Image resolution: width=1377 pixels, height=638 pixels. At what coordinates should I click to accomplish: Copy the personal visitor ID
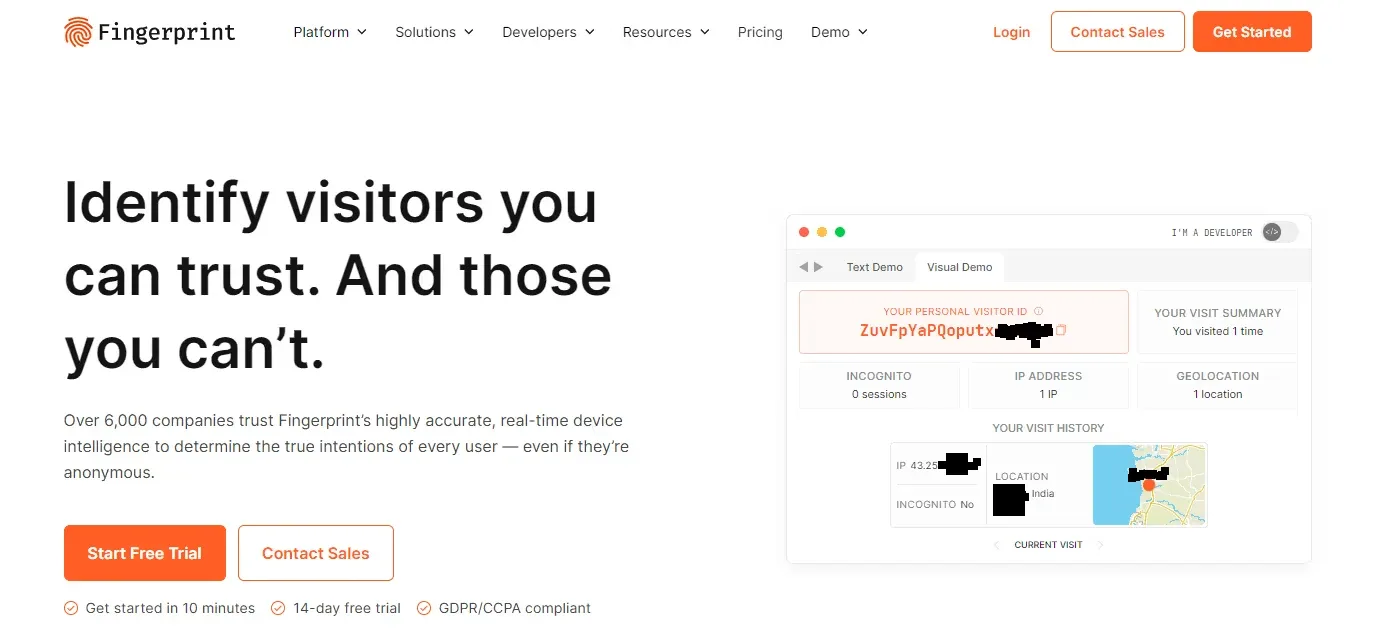(1062, 330)
